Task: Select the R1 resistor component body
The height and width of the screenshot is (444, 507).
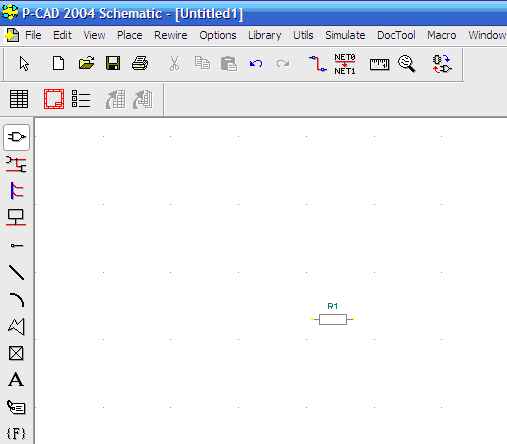Action: point(333,319)
